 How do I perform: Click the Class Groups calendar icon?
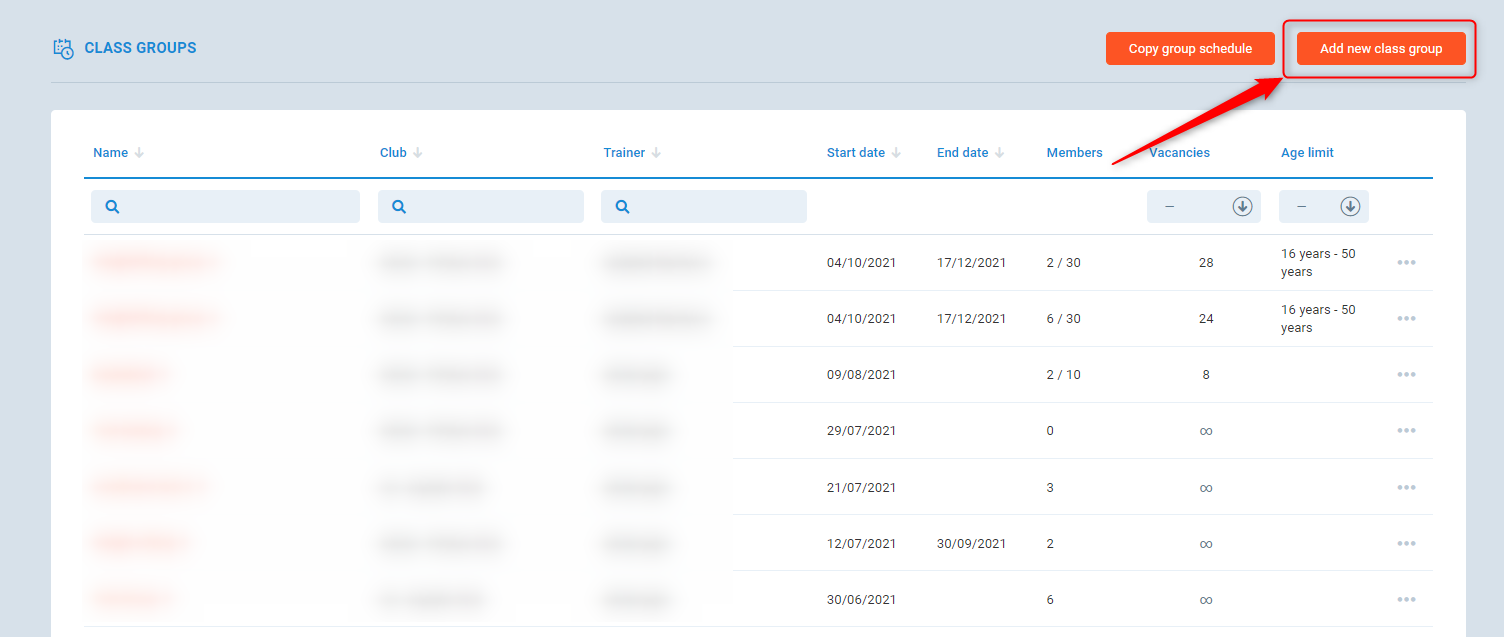(x=64, y=48)
